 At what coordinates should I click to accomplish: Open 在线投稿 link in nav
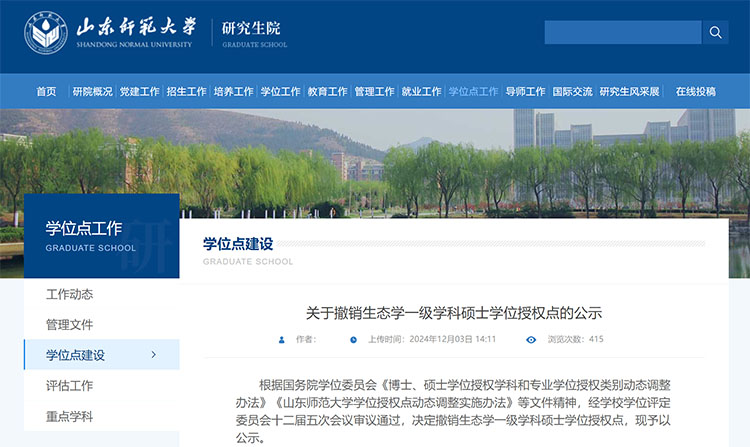click(x=695, y=92)
